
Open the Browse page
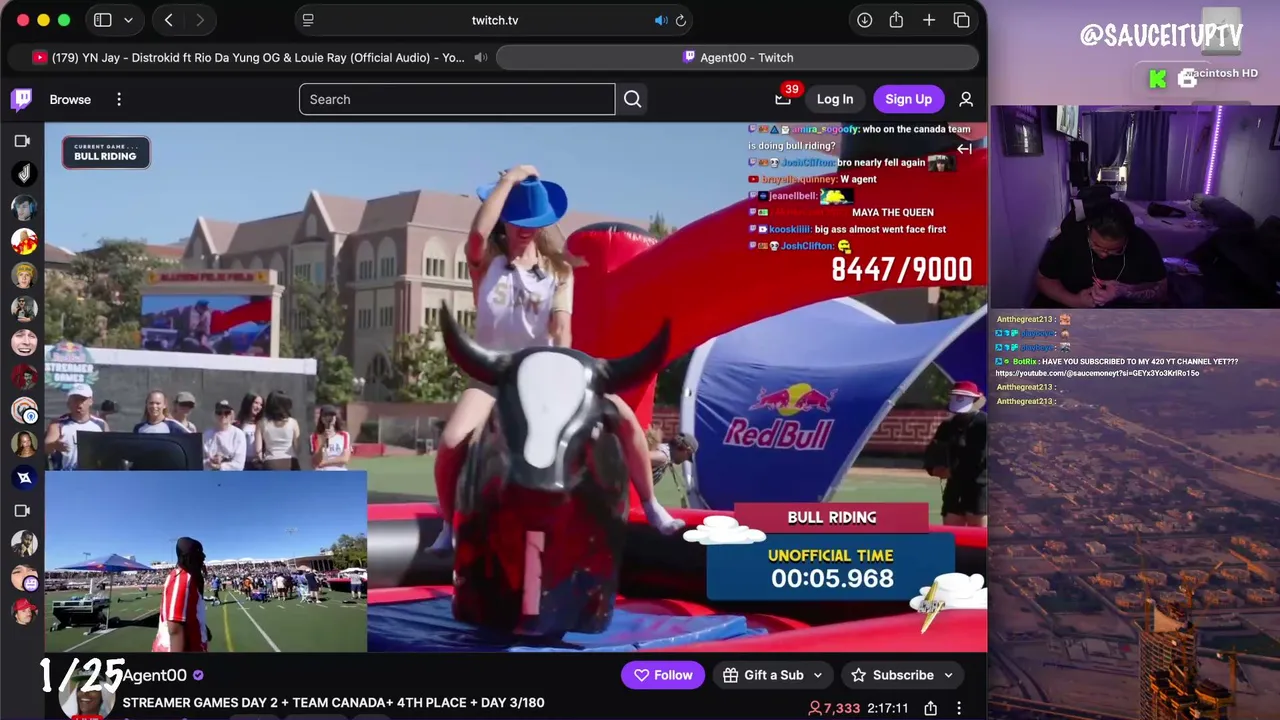70,99
